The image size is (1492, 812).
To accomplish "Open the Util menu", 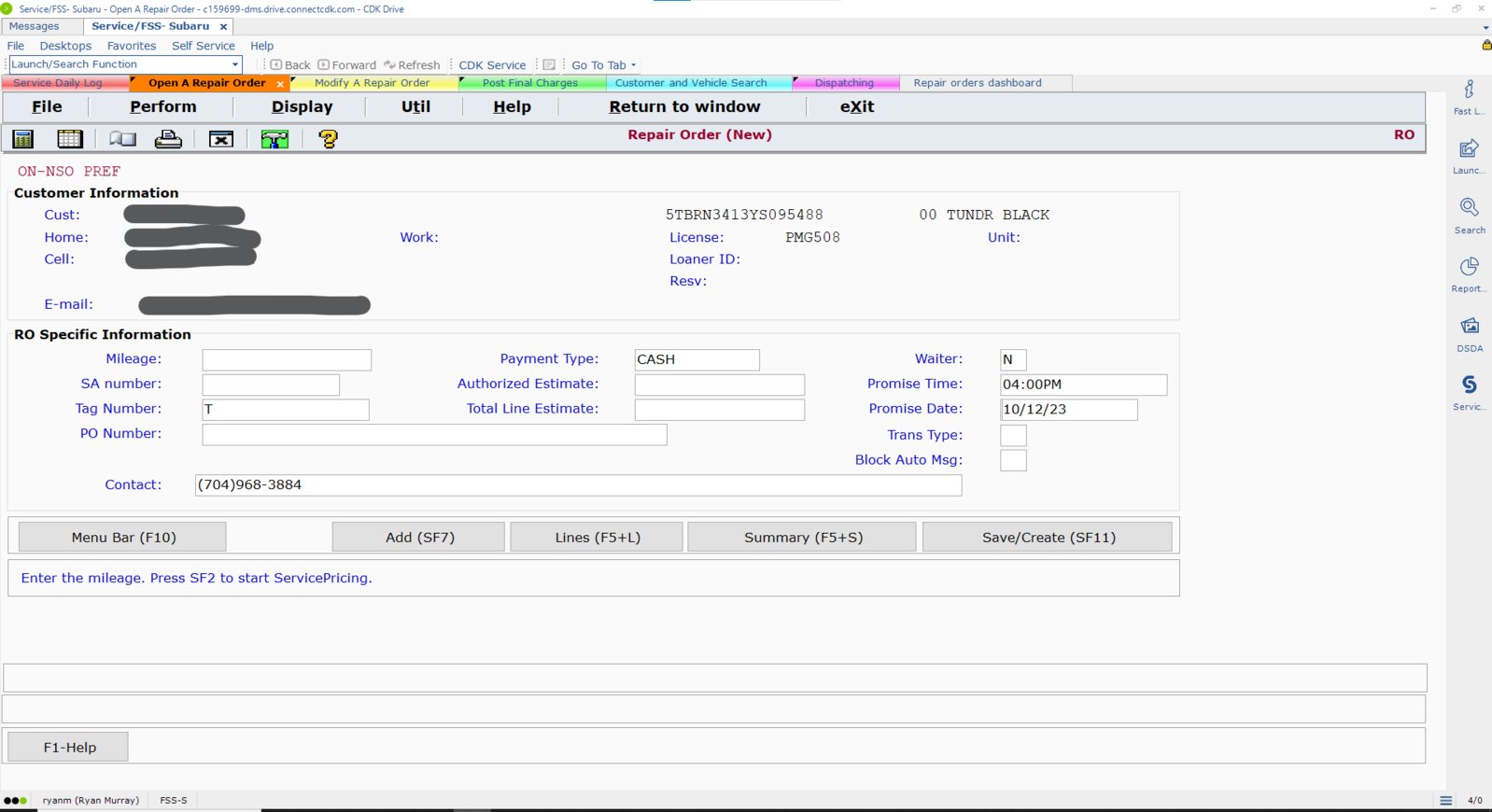I will (415, 106).
